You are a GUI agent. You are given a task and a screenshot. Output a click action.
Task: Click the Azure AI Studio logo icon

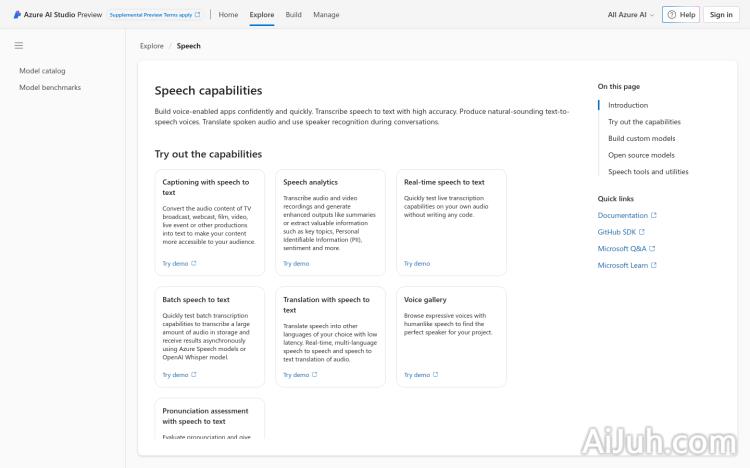point(17,15)
